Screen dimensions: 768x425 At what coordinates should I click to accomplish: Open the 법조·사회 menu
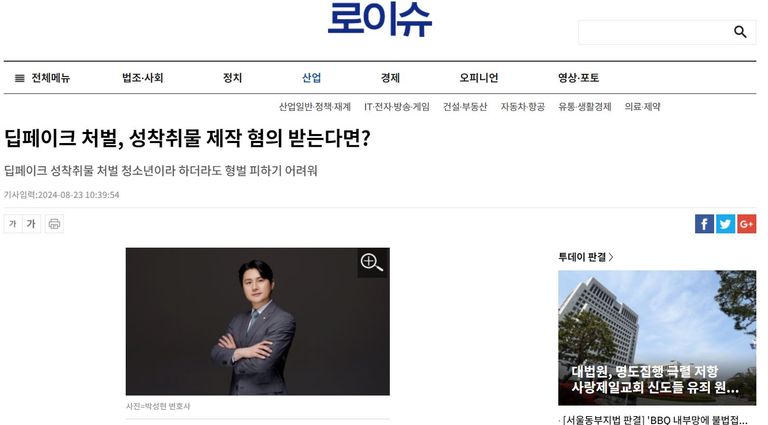coord(143,78)
